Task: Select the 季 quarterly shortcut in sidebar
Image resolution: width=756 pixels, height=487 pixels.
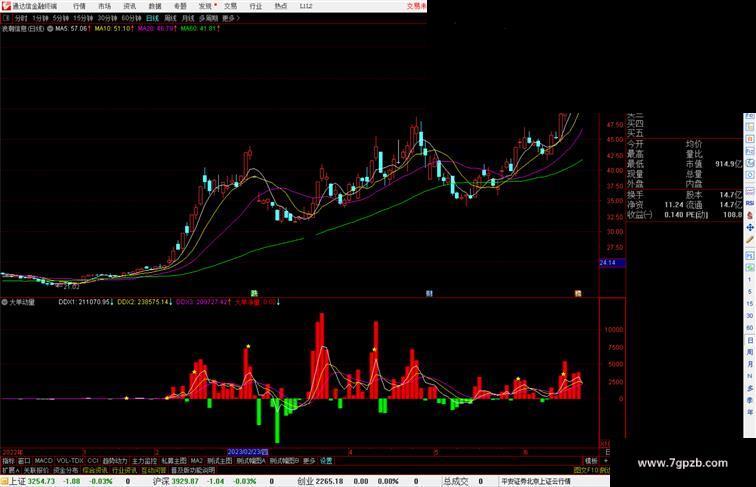Action: coord(750,400)
